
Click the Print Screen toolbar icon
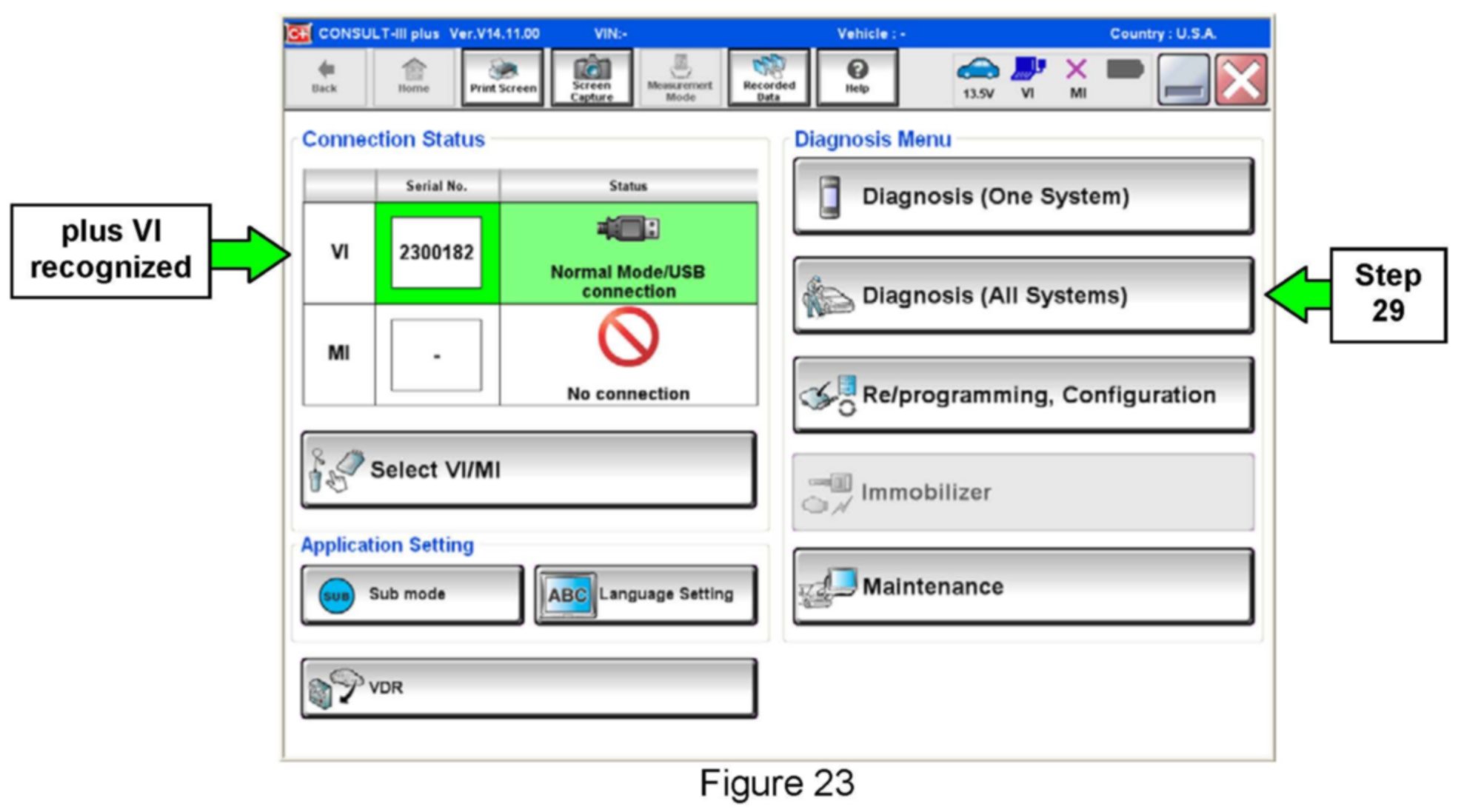(x=503, y=77)
